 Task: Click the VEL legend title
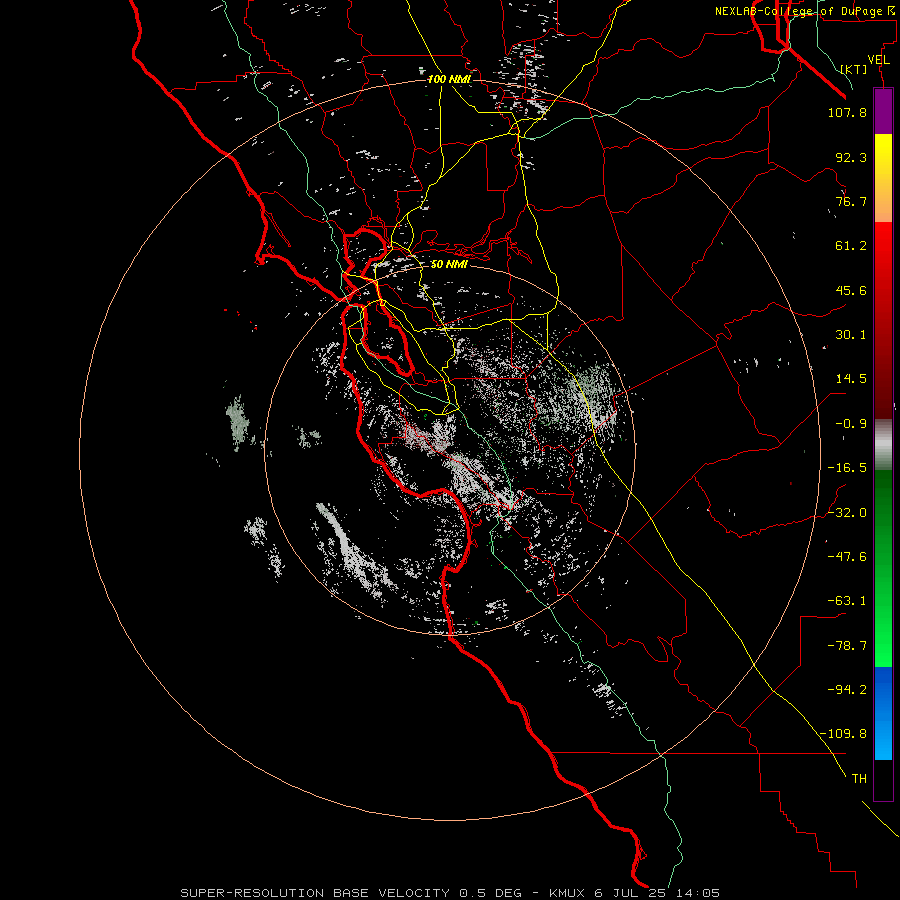point(878,59)
